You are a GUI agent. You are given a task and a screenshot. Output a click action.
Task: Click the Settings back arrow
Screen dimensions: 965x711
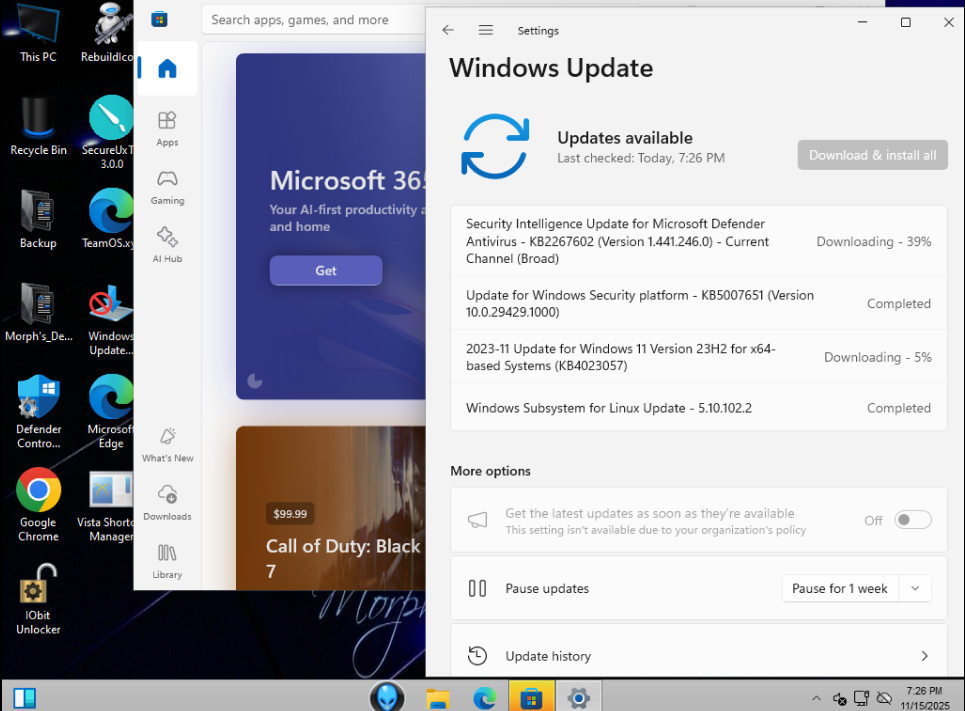click(448, 31)
